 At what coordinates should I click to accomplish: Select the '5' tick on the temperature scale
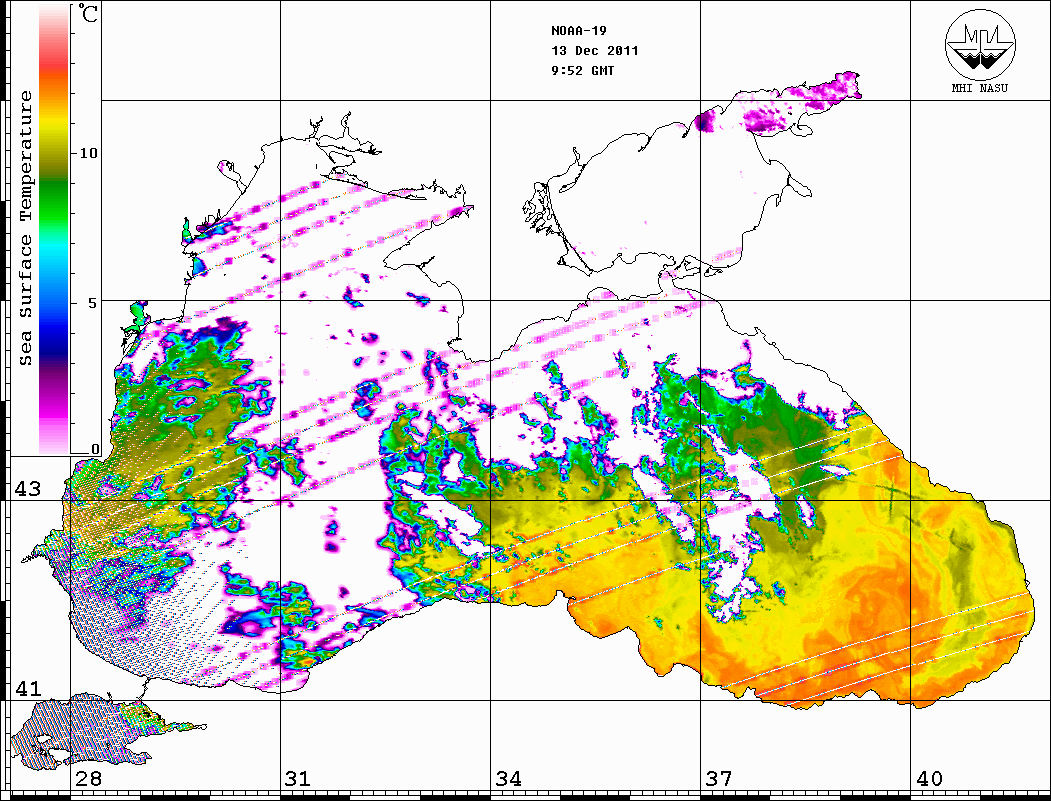(93, 302)
